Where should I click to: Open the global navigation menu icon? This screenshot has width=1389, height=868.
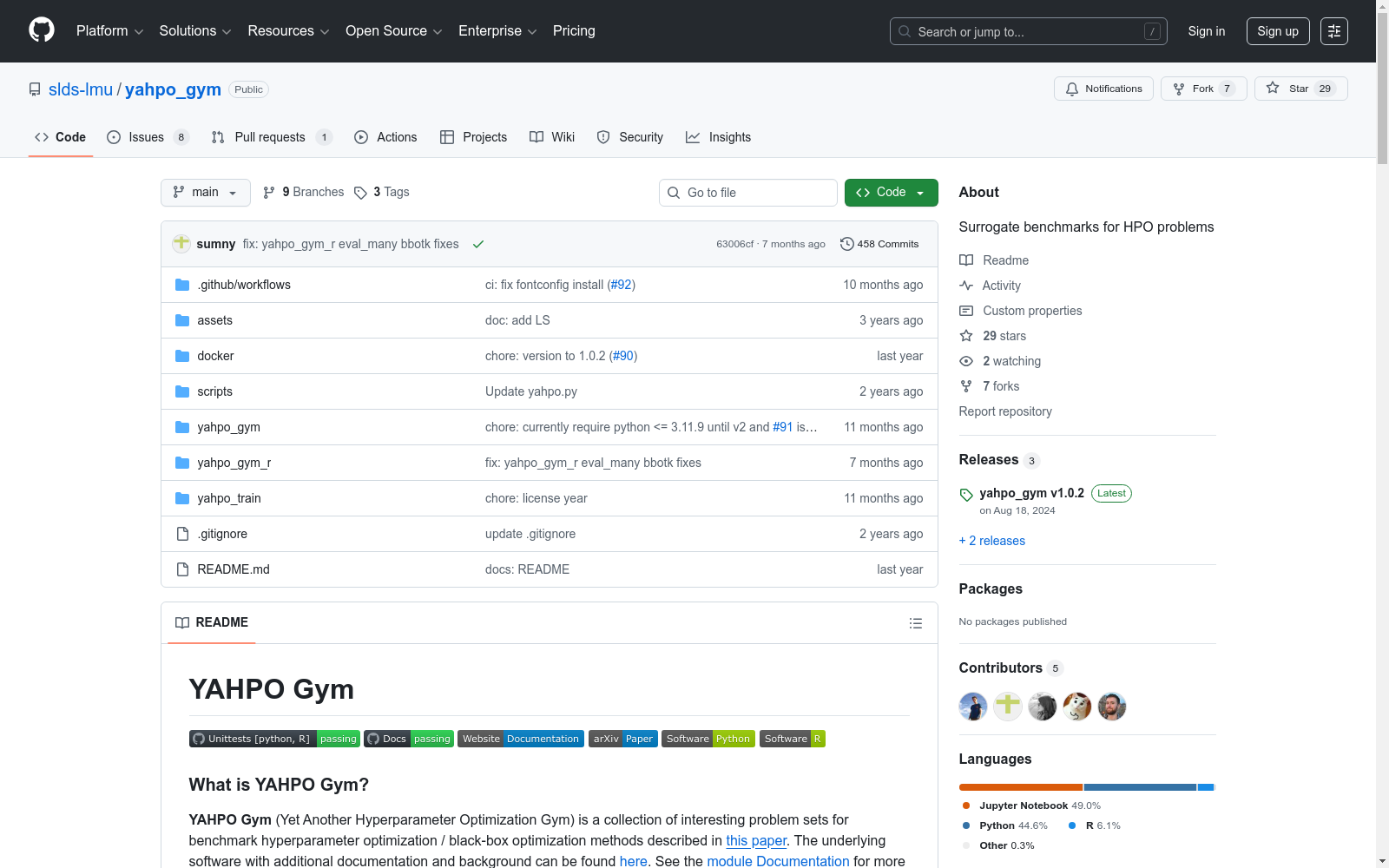coord(1334,31)
